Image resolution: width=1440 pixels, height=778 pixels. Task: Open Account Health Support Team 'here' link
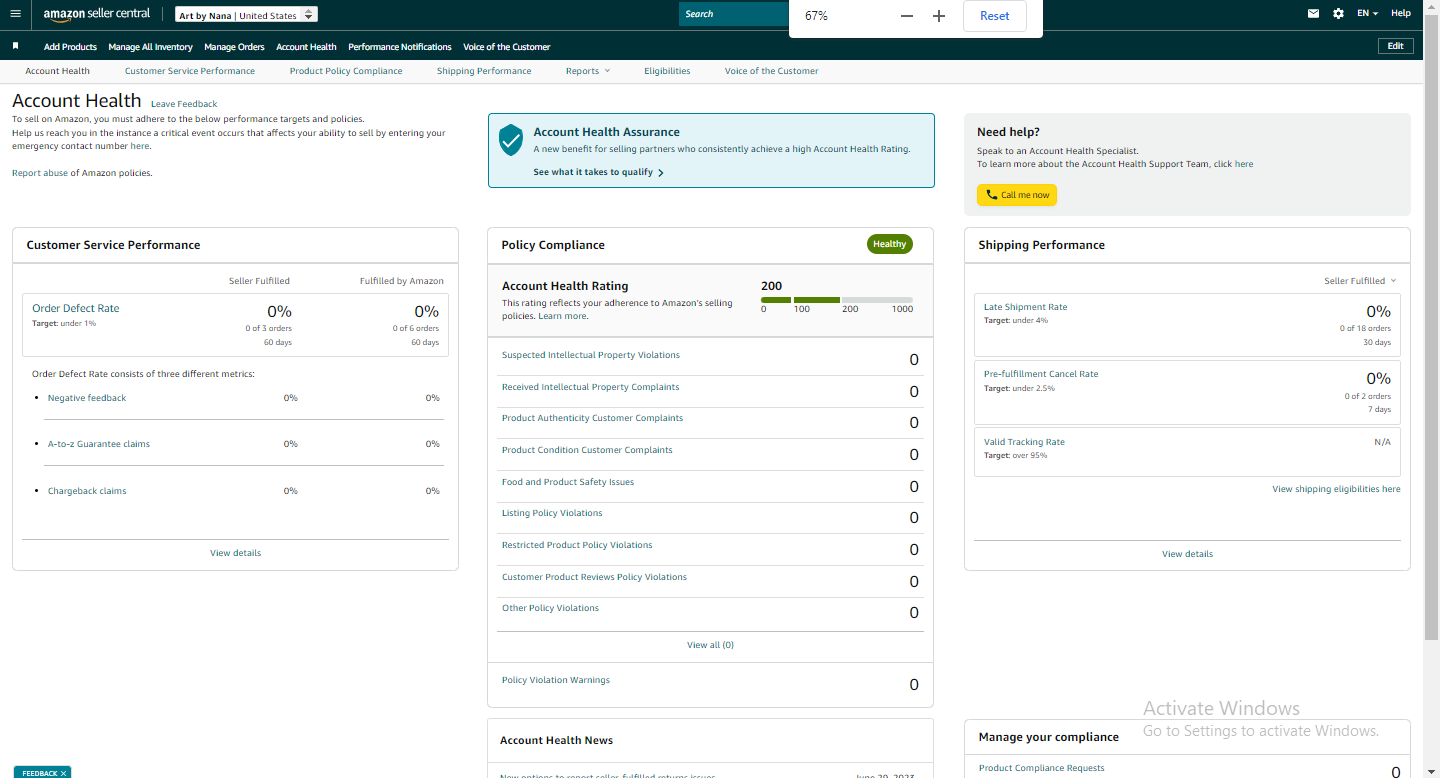click(x=1244, y=164)
